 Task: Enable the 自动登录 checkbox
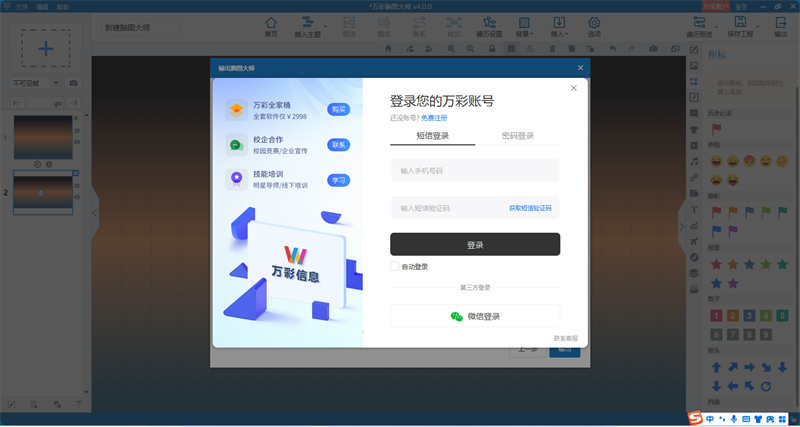tap(394, 266)
